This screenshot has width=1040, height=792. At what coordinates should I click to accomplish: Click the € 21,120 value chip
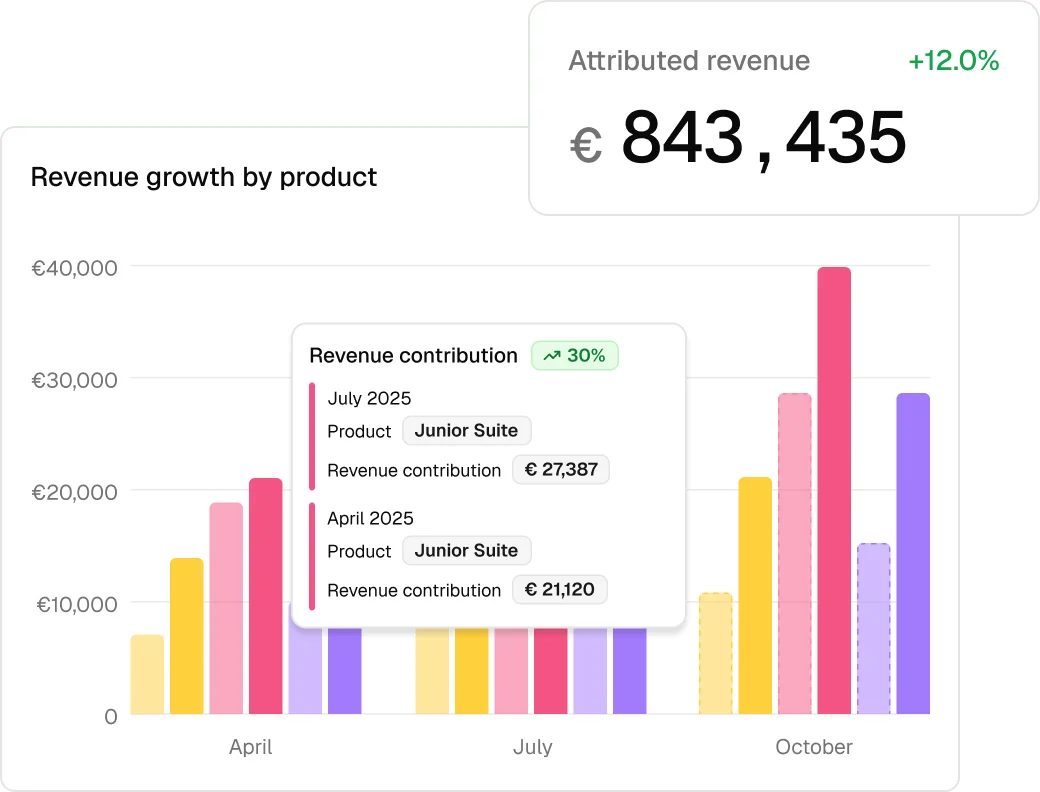[559, 590]
